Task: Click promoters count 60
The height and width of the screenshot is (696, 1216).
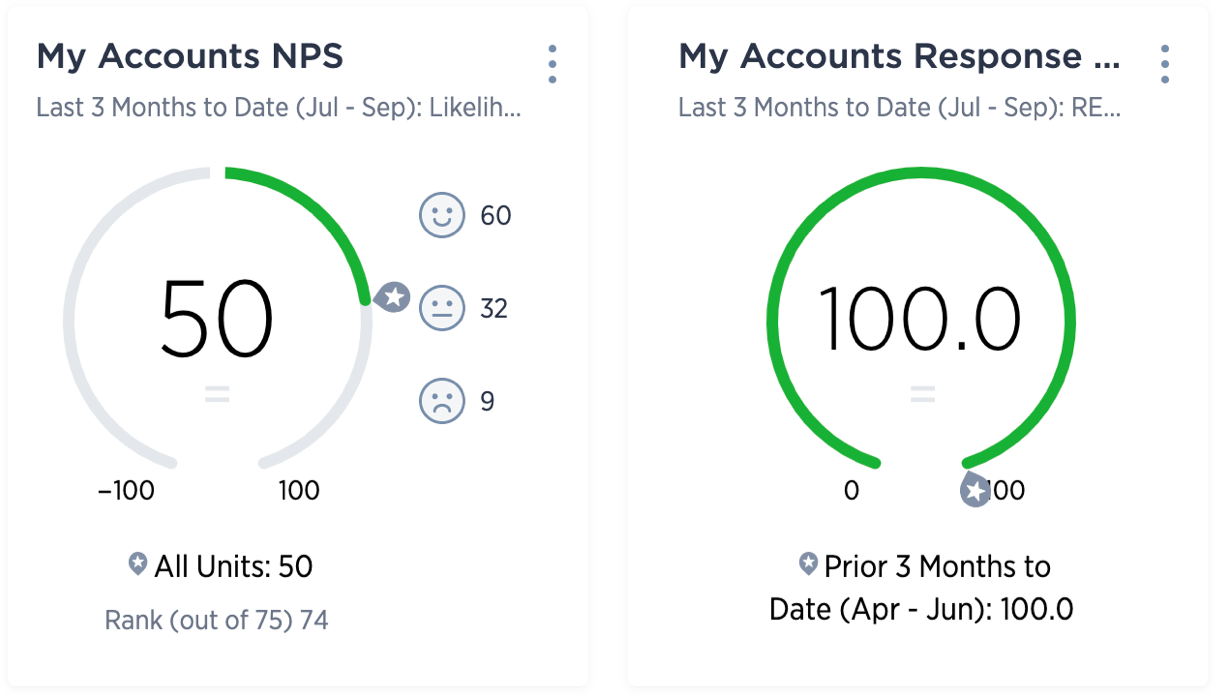Action: 496,215
